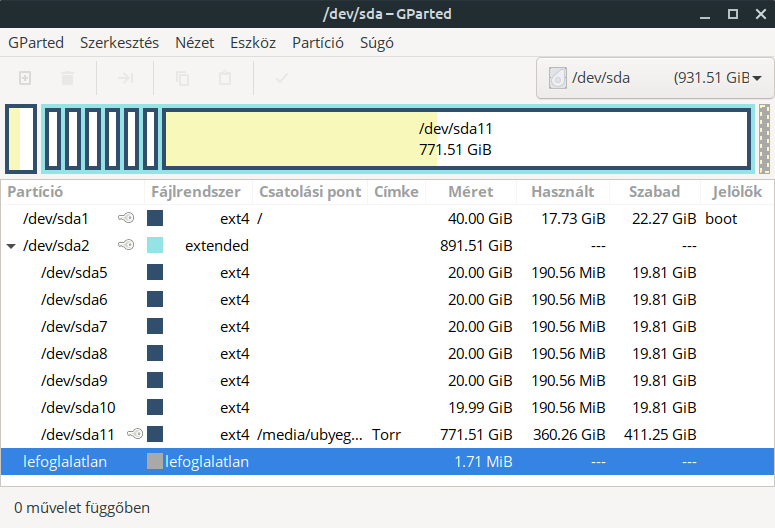Click the New partition toolbar icon
The image size is (775, 528).
(x=25, y=78)
